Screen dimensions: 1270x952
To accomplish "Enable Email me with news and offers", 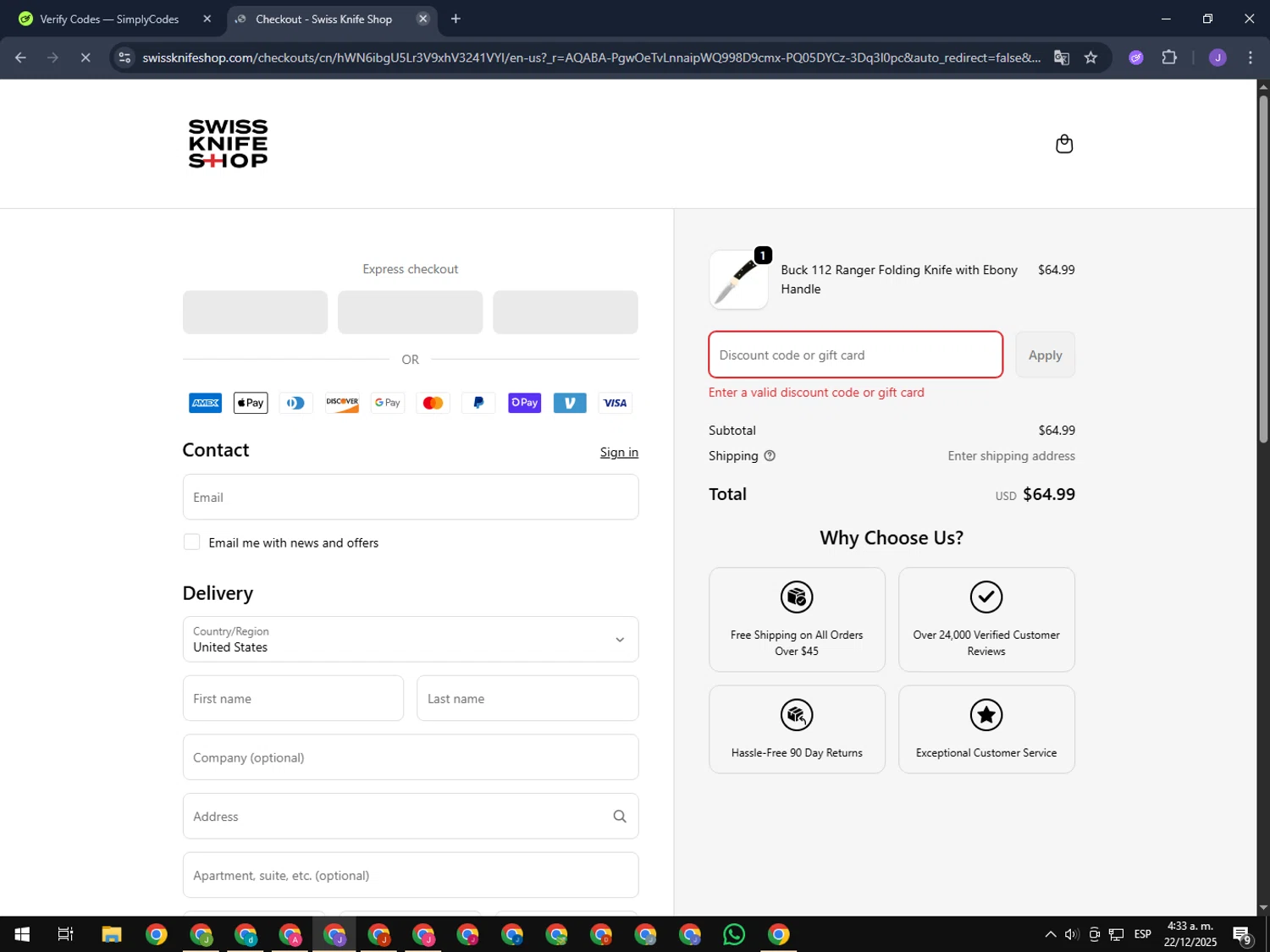I will 192,542.
